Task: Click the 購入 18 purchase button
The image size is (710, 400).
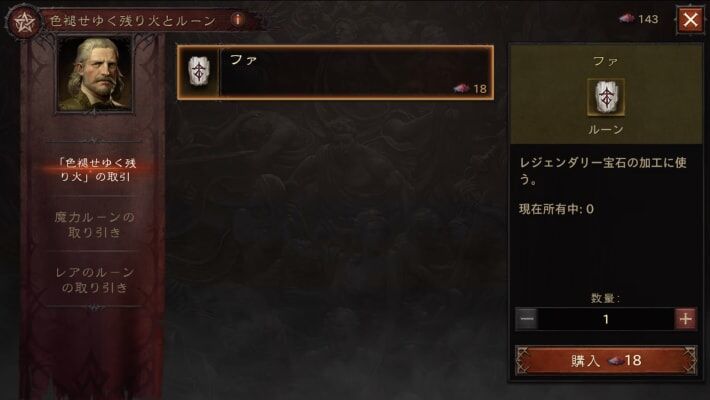Action: tap(606, 361)
